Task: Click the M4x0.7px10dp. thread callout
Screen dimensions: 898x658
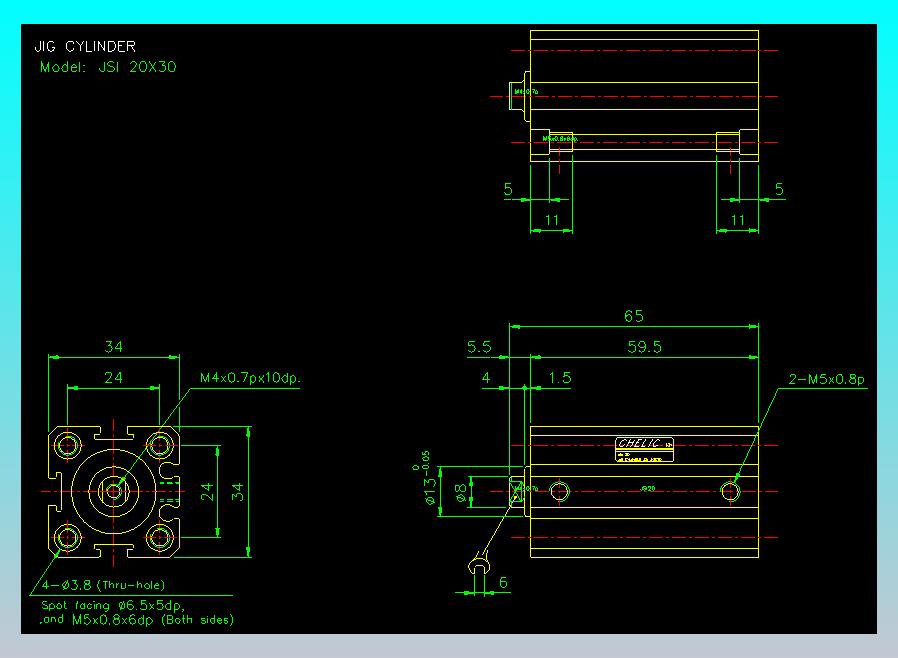Action: tap(250, 378)
